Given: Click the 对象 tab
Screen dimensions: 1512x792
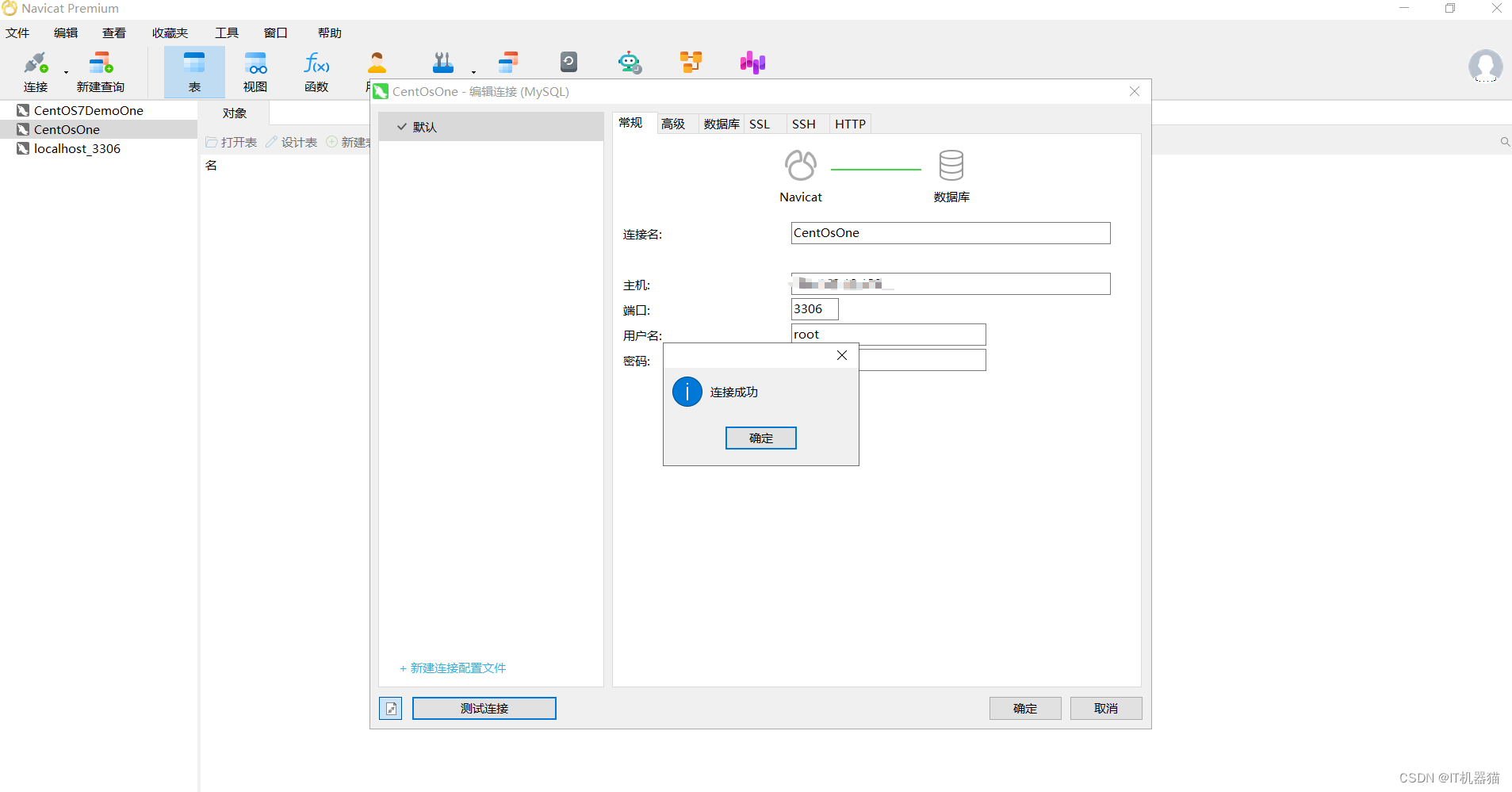Looking at the screenshot, I should (235, 113).
